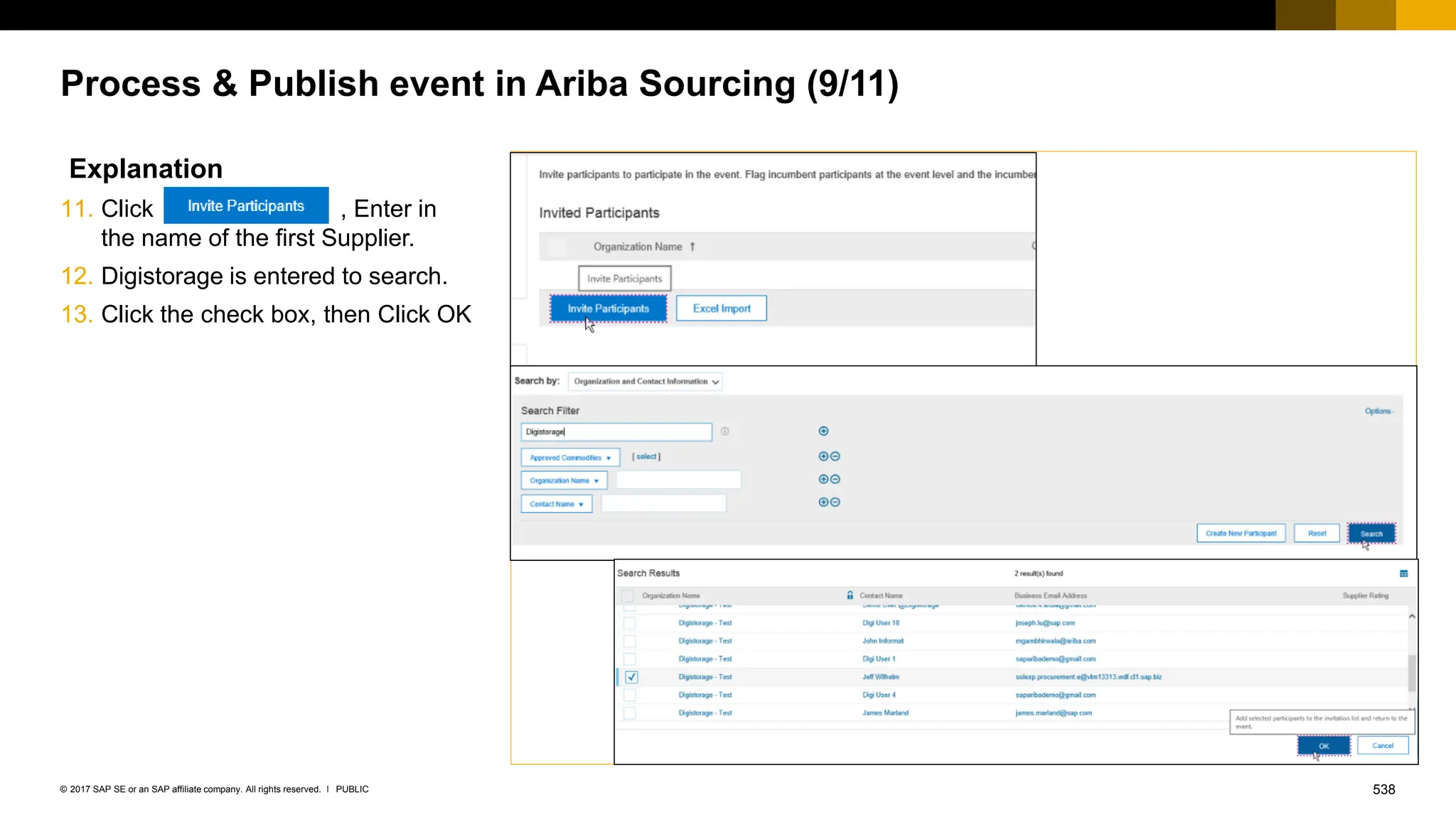Click the solexp.procurement email of Jeff Wilhelm

click(x=1088, y=677)
